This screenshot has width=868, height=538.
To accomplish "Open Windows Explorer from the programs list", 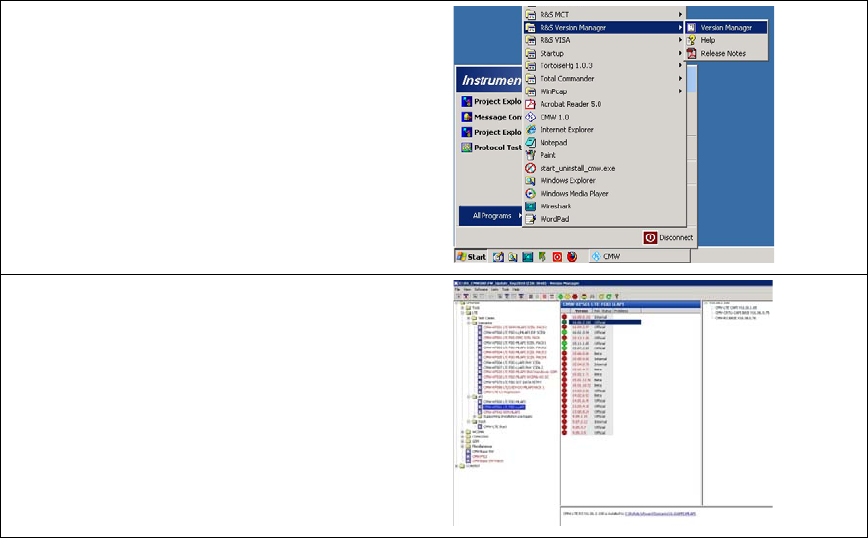I will (x=604, y=180).
